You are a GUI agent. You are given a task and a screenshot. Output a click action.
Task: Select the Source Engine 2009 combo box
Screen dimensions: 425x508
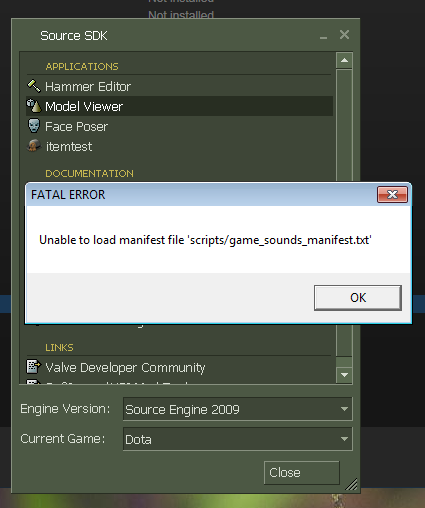coord(238,409)
